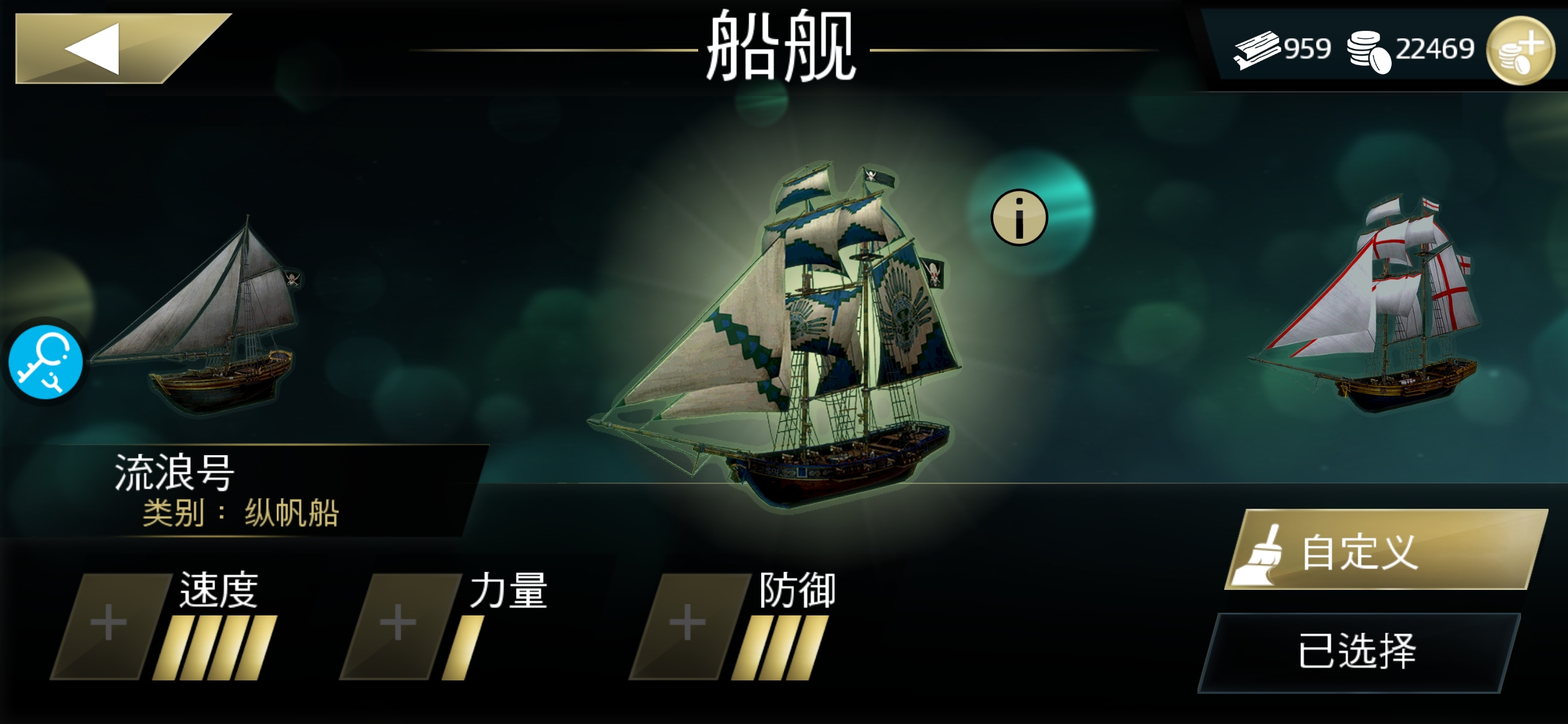Click the 已选择 selected button
This screenshot has height=724, width=1568.
tap(1358, 652)
